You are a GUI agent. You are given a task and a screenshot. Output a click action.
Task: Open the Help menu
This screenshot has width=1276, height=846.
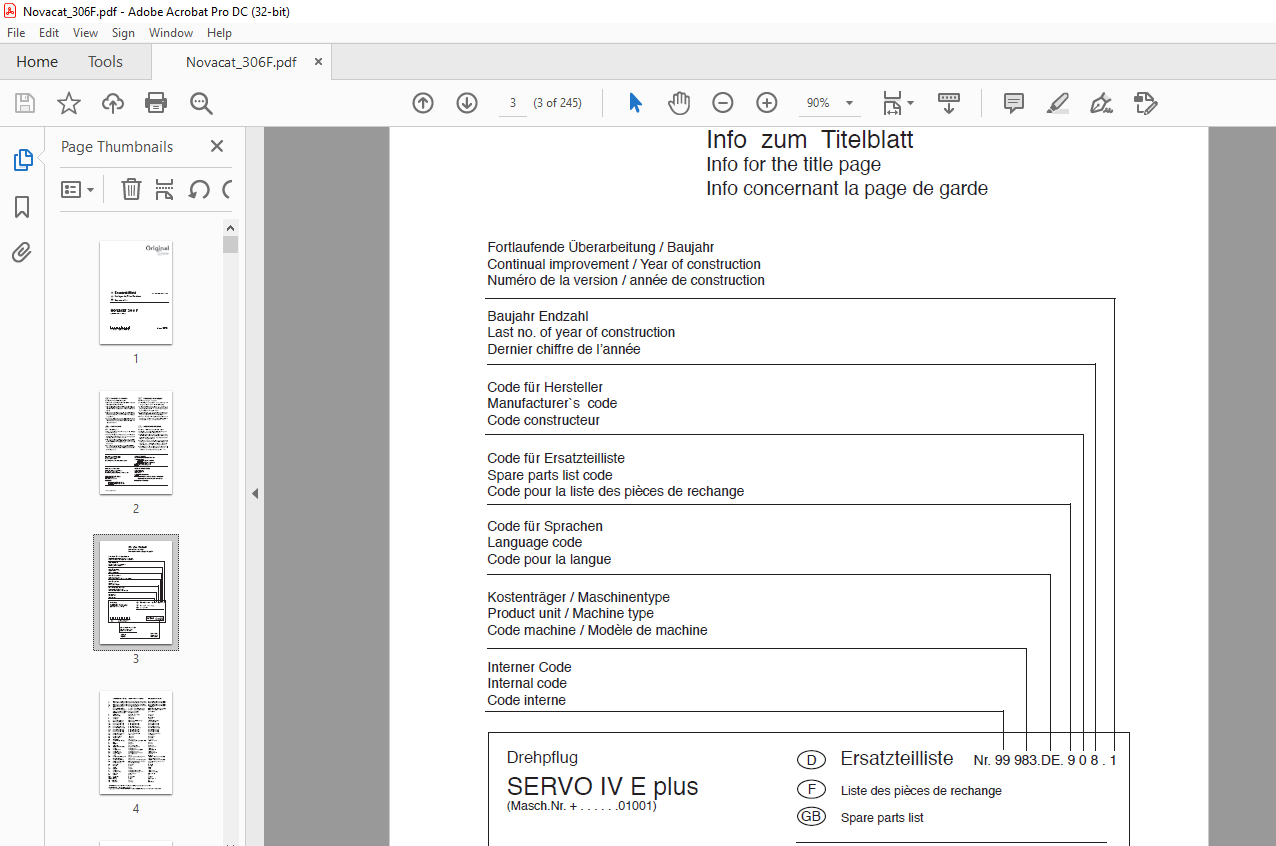tap(219, 33)
